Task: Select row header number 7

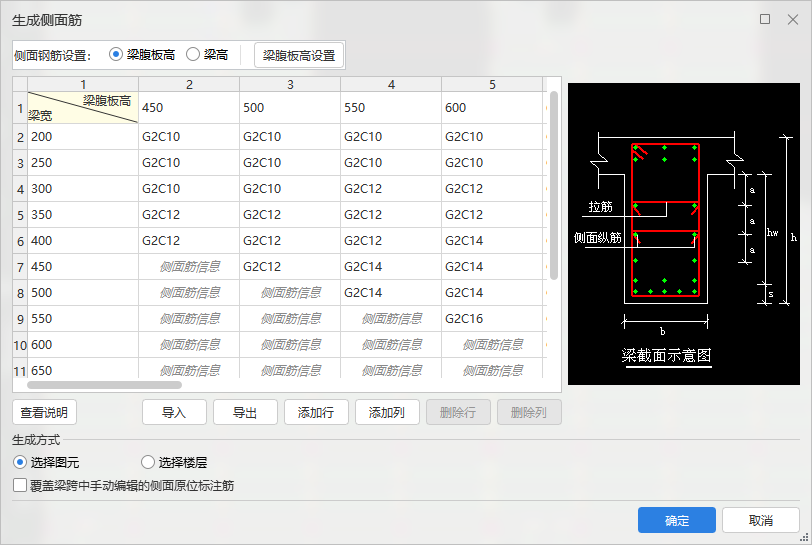Action: [20, 267]
